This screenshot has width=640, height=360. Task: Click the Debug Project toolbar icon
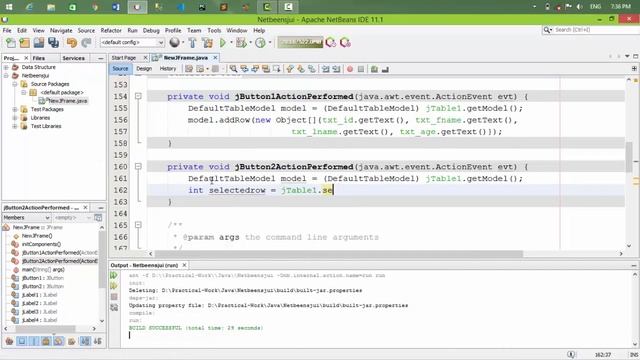tap(241, 42)
